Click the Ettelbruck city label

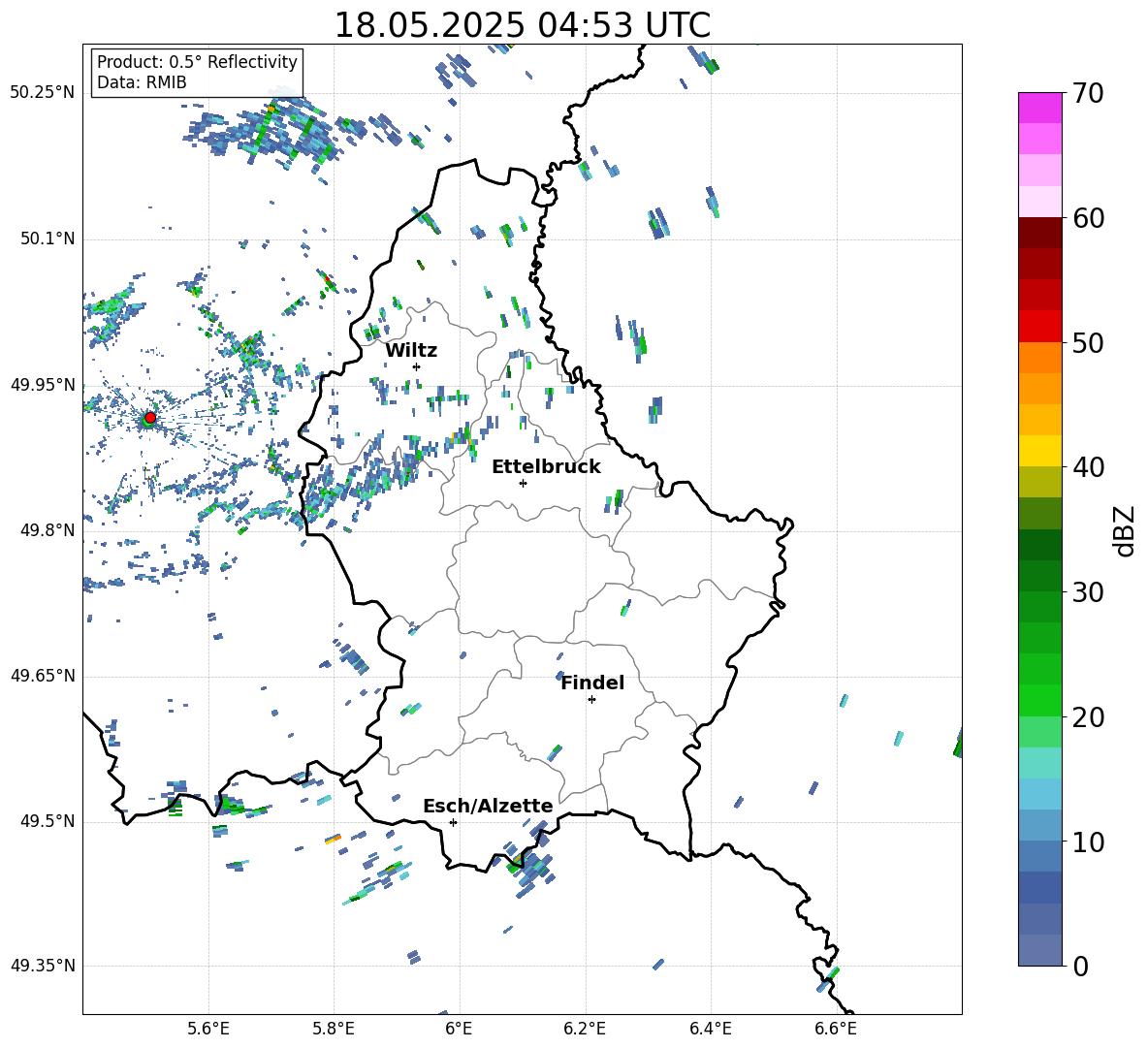coord(546,467)
